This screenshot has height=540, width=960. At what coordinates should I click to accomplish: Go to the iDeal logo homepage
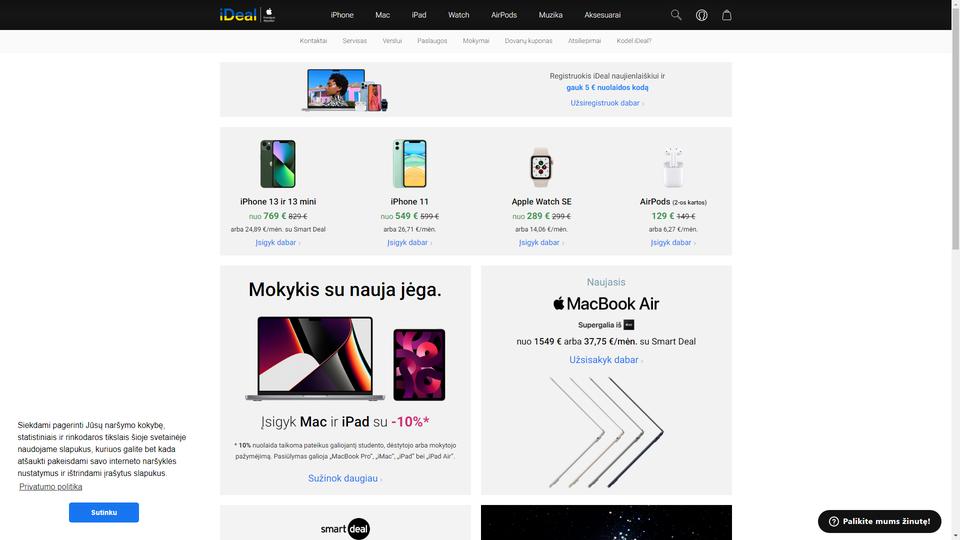click(x=247, y=15)
